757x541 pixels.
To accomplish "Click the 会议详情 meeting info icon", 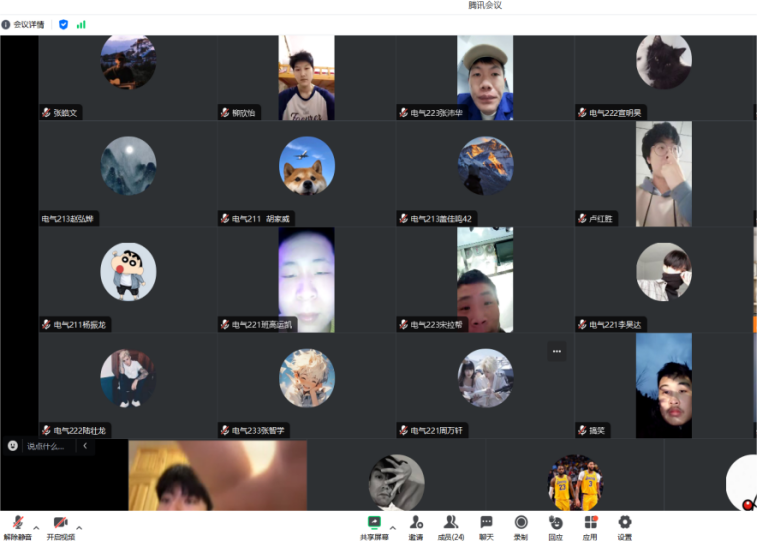I will tap(6, 24).
